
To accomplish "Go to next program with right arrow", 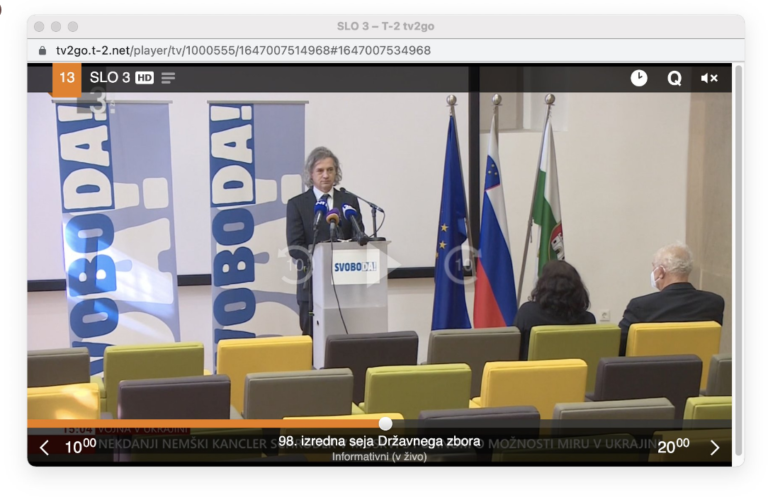I will pyautogui.click(x=715, y=447).
